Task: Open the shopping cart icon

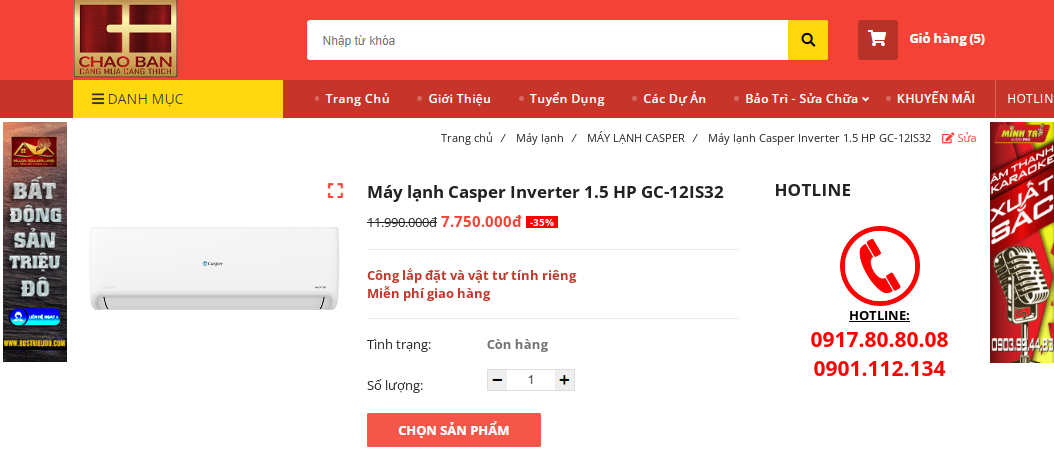Action: click(877, 40)
